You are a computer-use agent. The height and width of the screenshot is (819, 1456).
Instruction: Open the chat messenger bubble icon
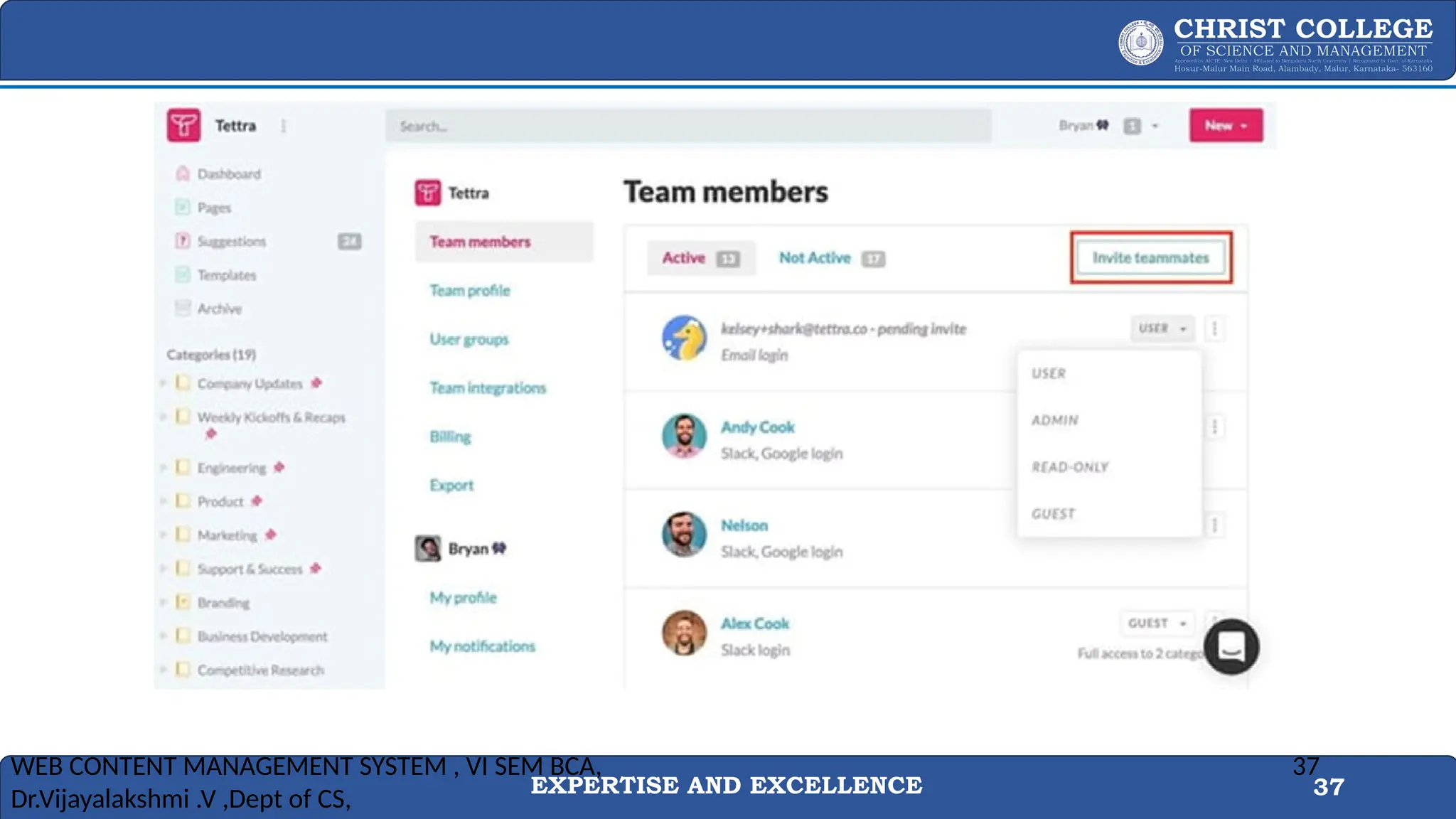1231,647
